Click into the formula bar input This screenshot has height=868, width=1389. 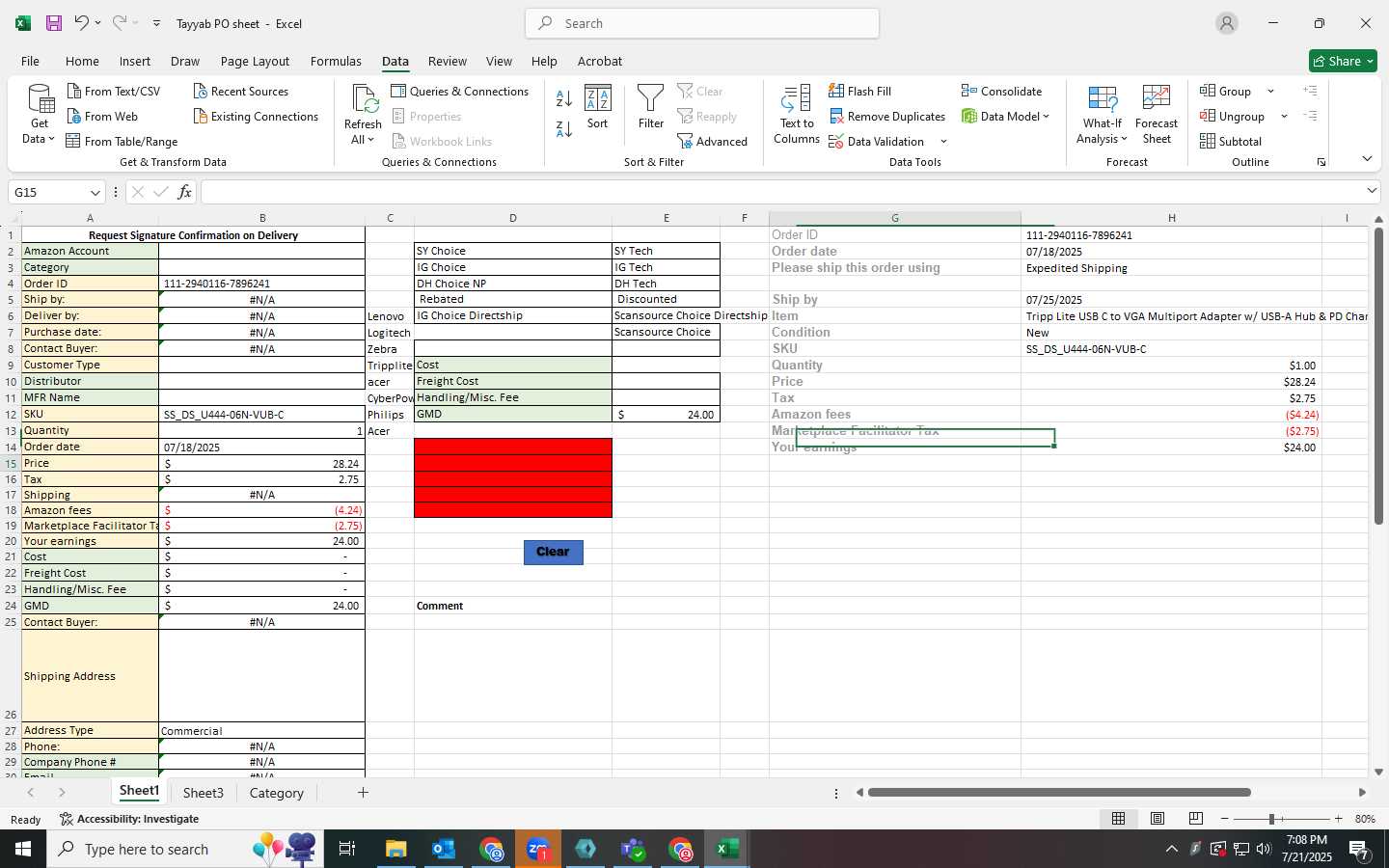781,192
